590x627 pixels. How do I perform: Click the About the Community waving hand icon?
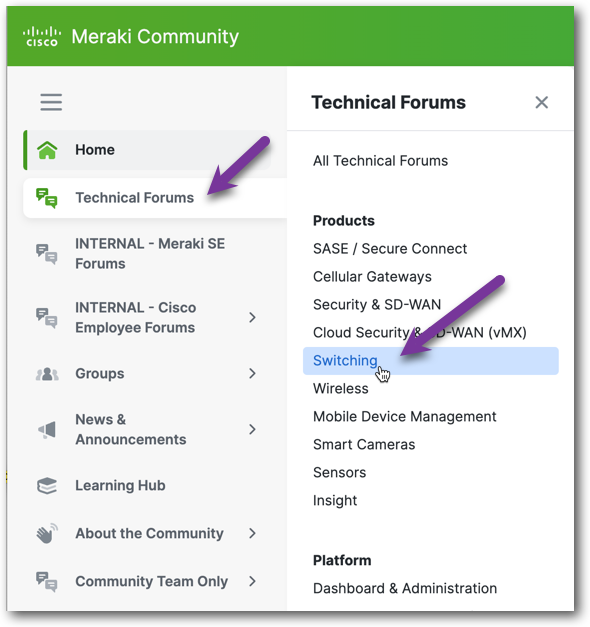47,533
